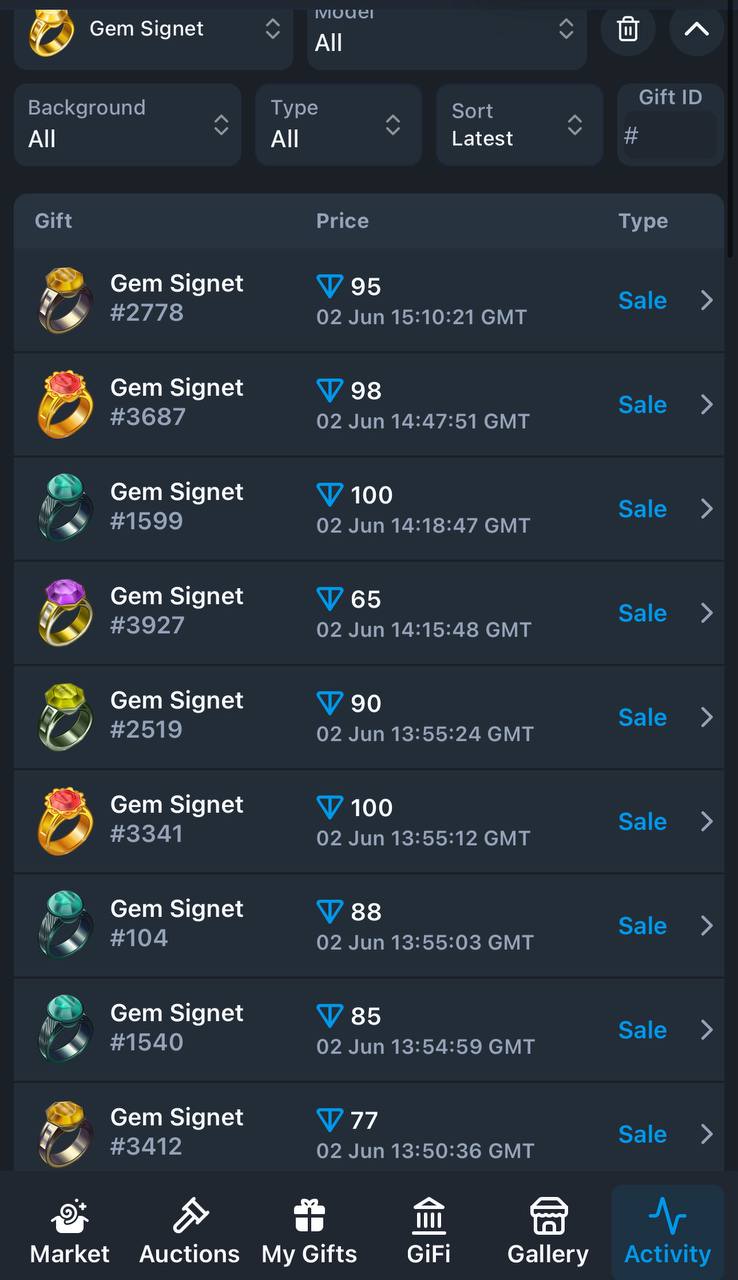738x1280 pixels.
Task: Focus the Gift ID input field
Action: pyautogui.click(x=670, y=135)
